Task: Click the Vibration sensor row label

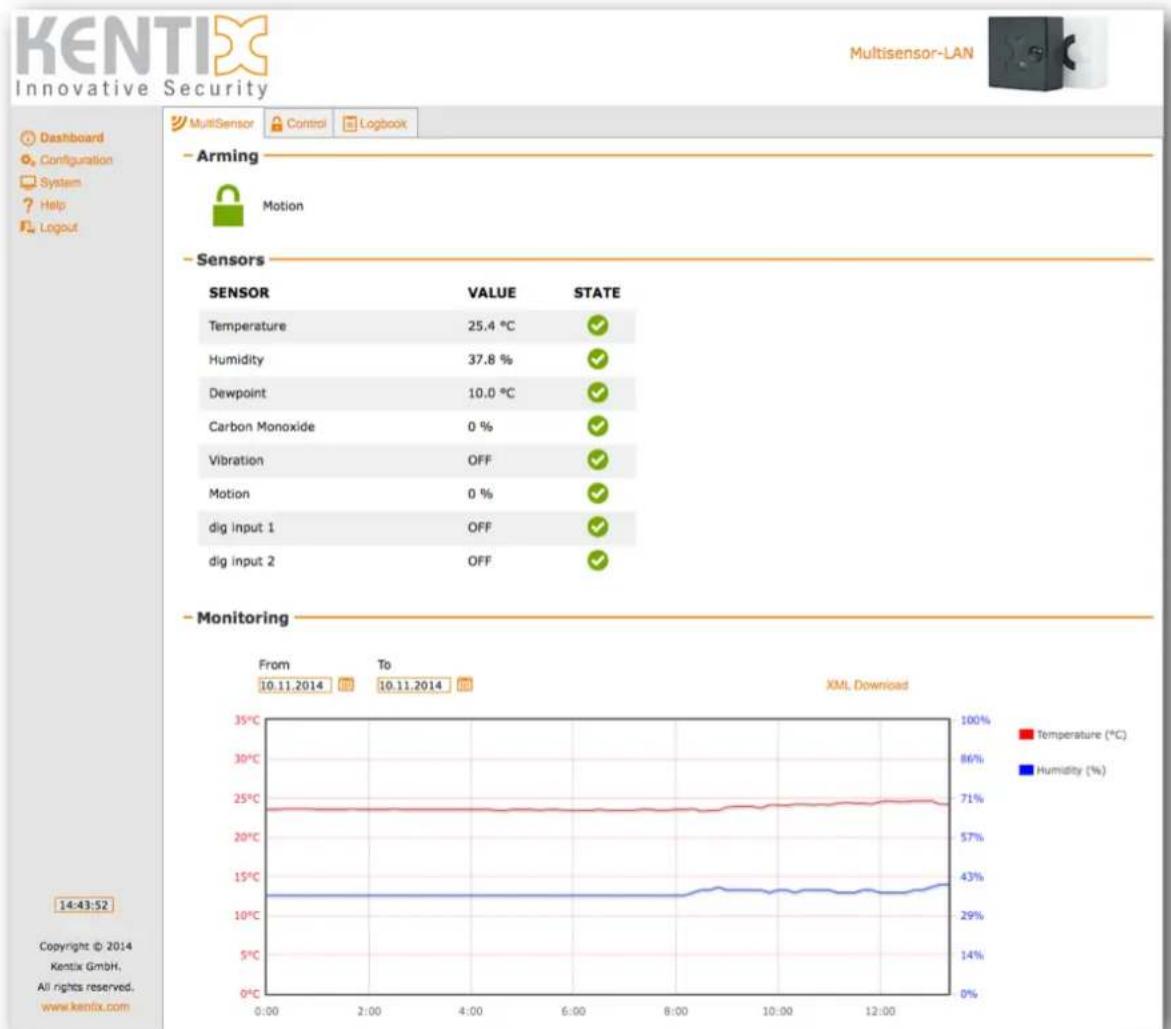Action: pyautogui.click(x=236, y=460)
